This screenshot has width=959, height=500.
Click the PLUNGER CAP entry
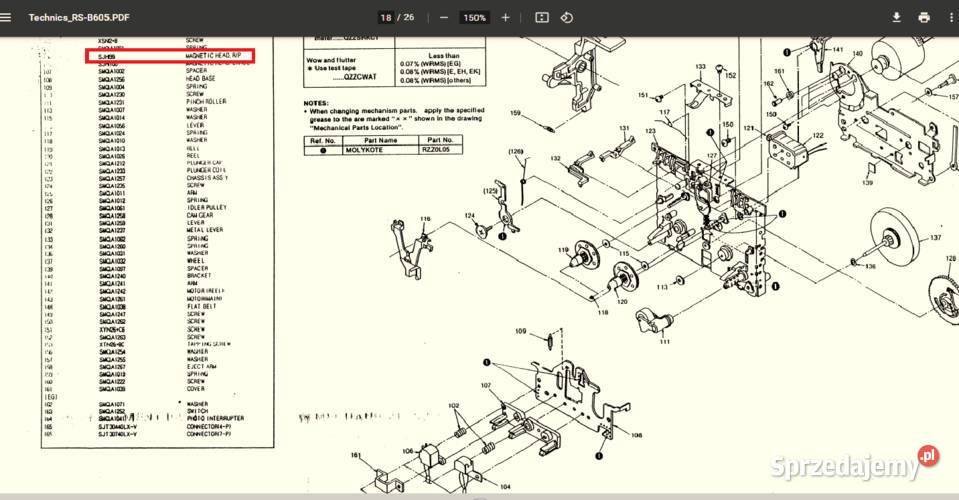(205, 163)
